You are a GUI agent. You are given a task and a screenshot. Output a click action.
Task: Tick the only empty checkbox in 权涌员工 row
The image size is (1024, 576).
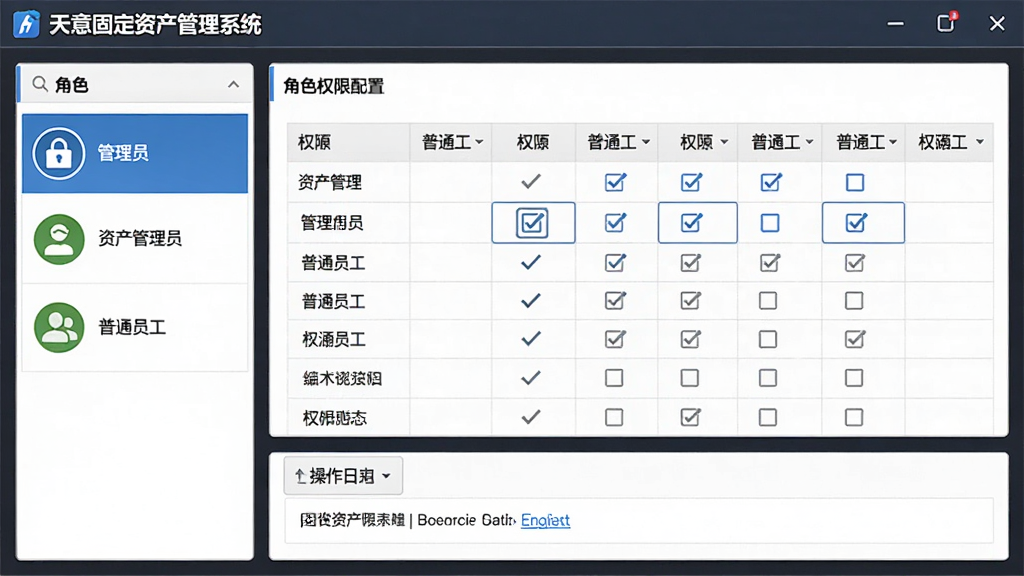pyautogui.click(x=768, y=339)
